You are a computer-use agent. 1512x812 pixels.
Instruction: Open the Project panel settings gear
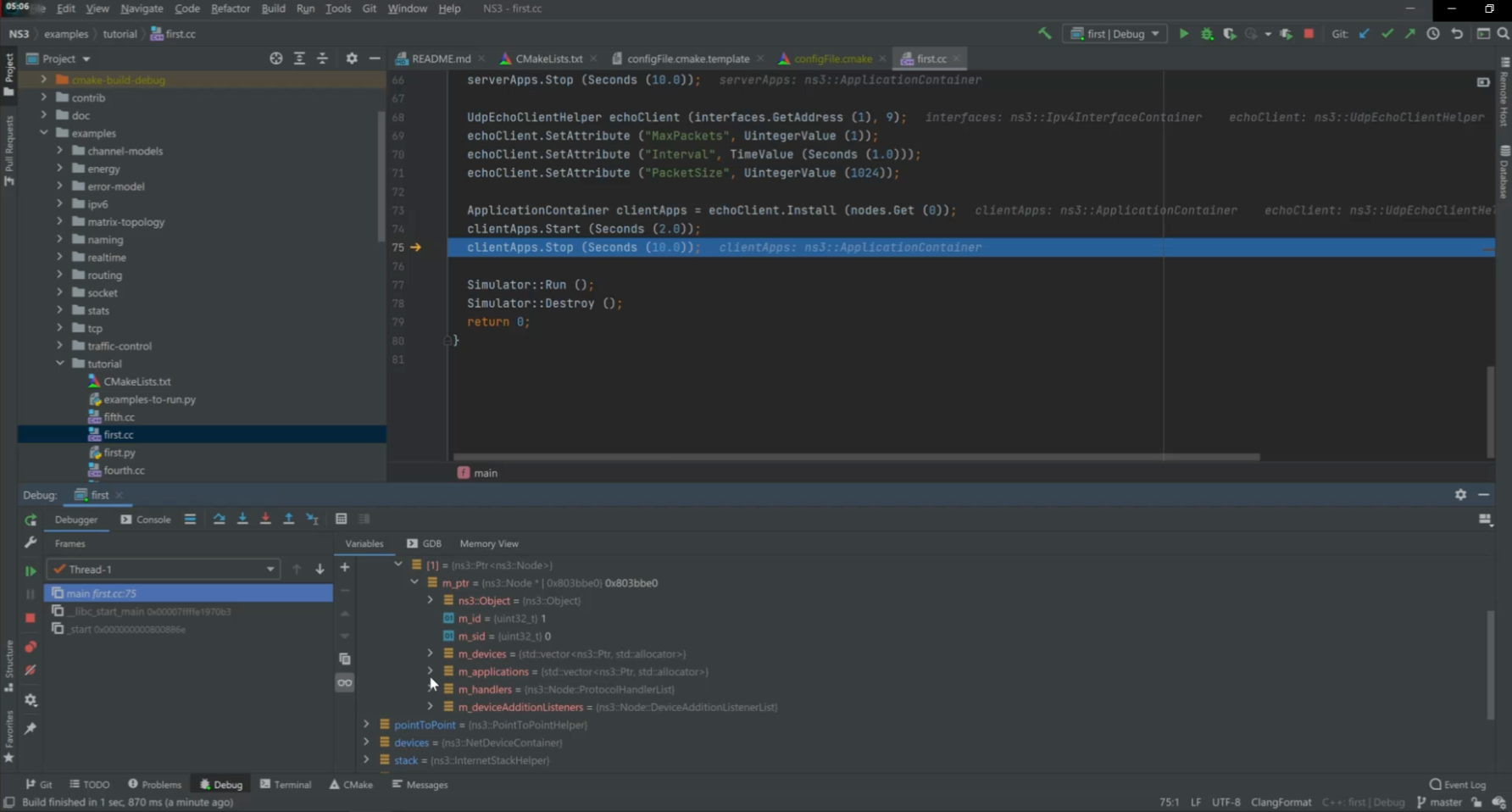[352, 58]
